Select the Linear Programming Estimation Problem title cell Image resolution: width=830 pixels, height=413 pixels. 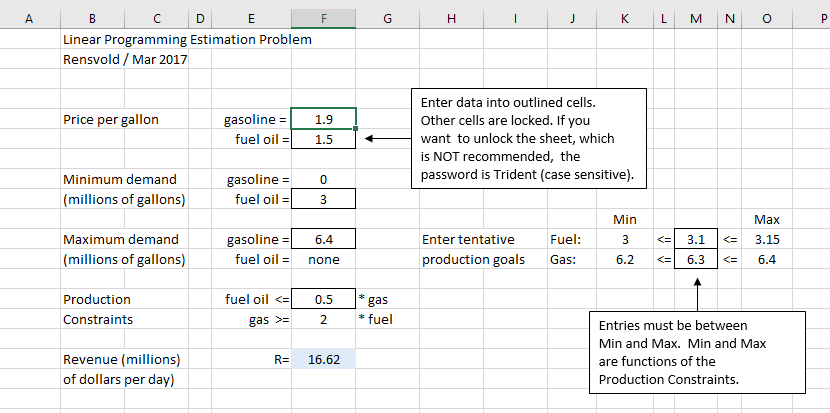pos(186,40)
